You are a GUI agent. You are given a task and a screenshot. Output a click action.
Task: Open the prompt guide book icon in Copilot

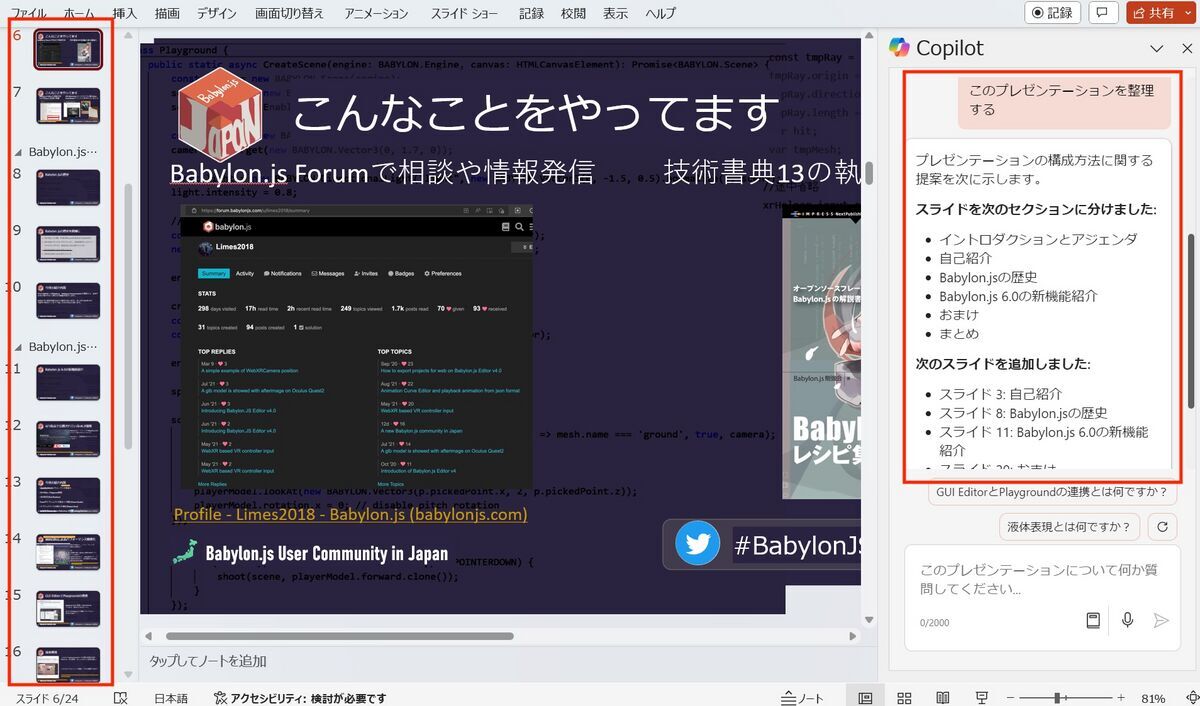tap(1093, 620)
